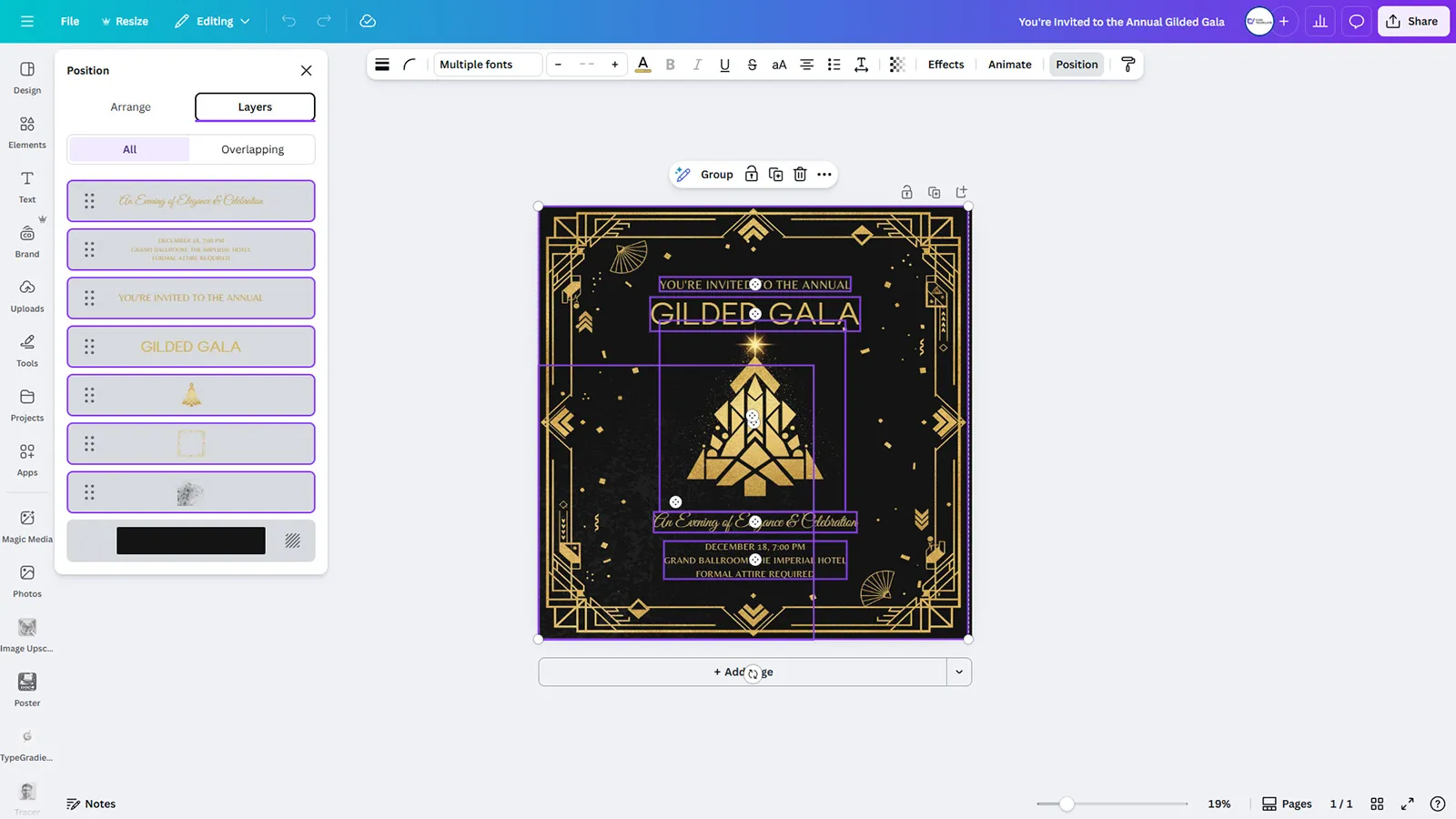Viewport: 1456px width, 819px height.
Task: Click the Share button
Action: (x=1412, y=22)
